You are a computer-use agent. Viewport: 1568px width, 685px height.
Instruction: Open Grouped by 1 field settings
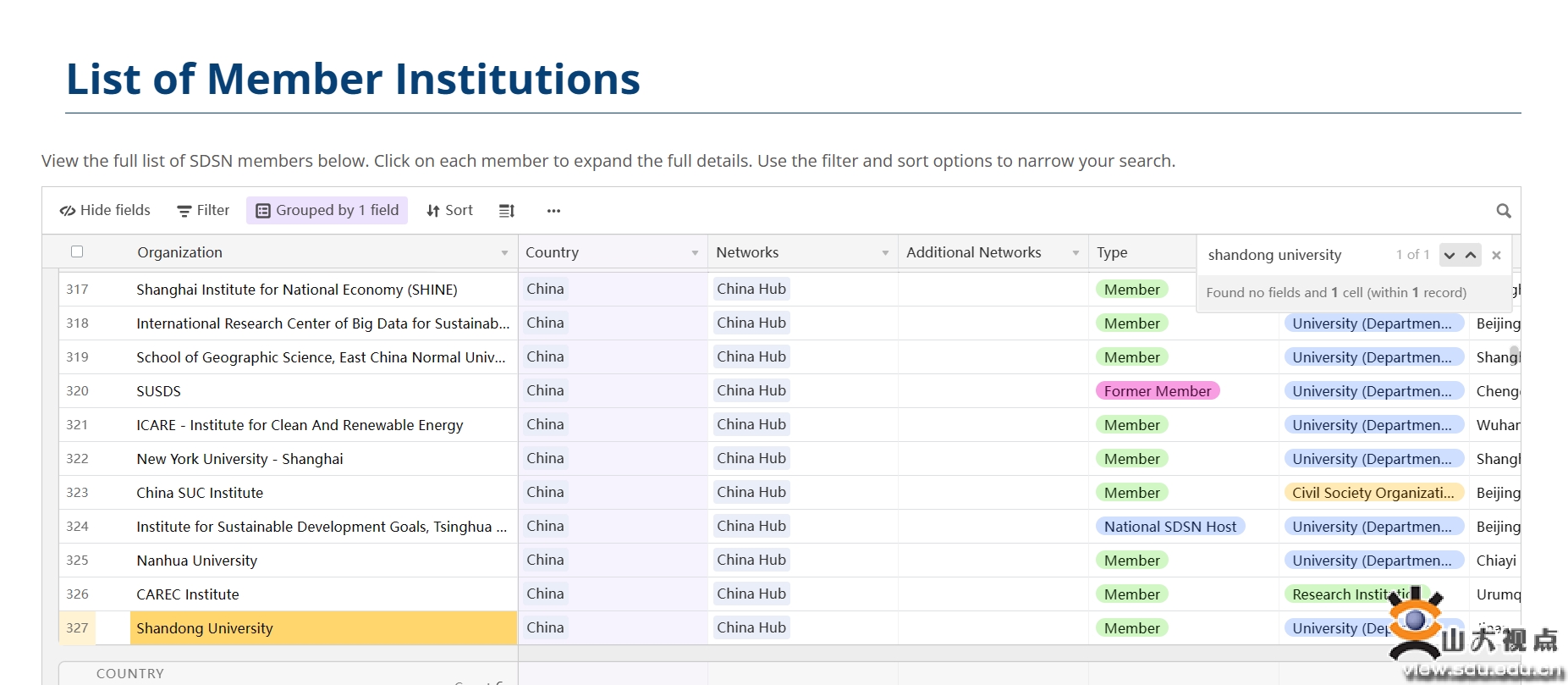(x=327, y=210)
